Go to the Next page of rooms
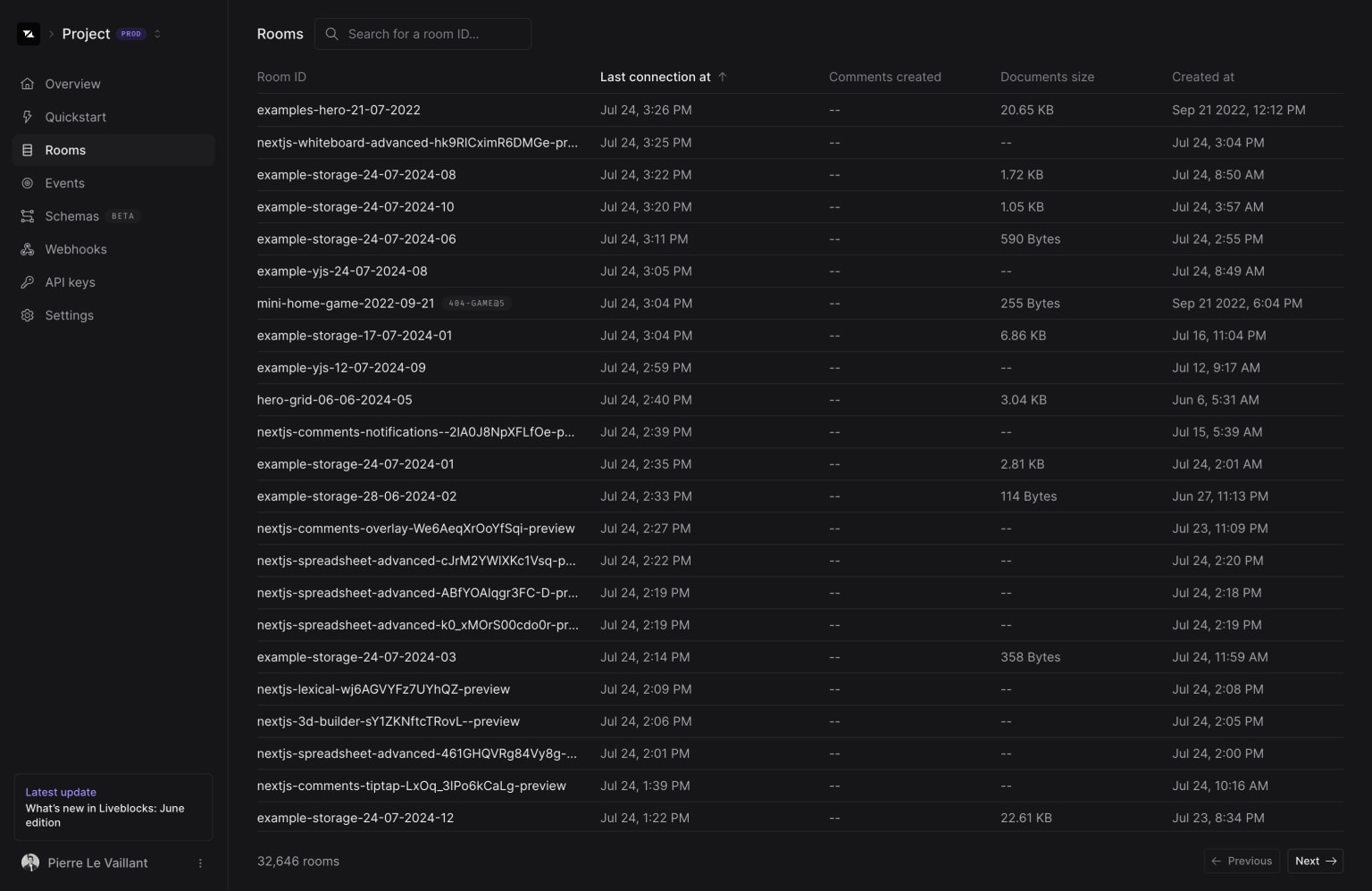Image resolution: width=1372 pixels, height=891 pixels. pyautogui.click(x=1315, y=861)
